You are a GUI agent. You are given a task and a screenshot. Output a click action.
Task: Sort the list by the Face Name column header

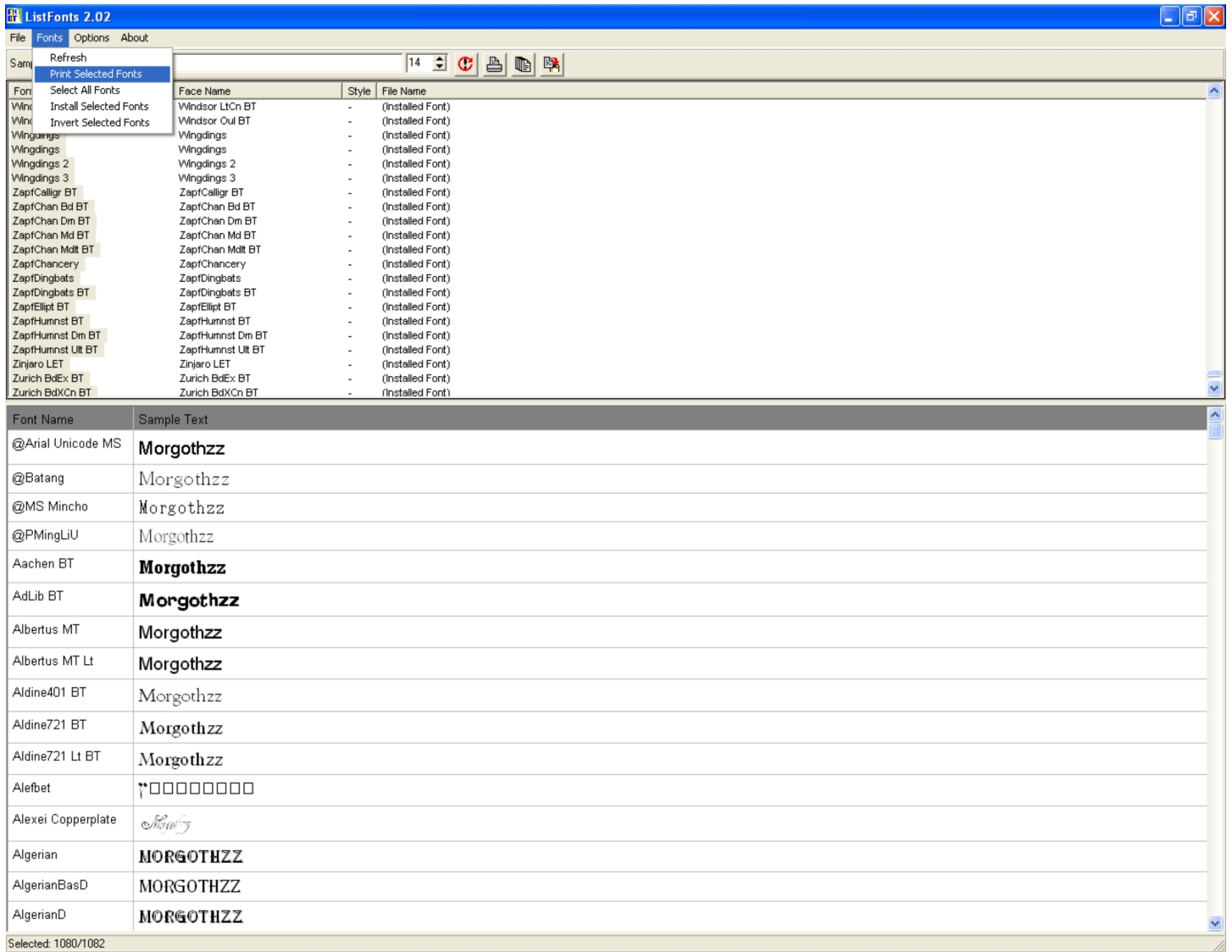pyautogui.click(x=257, y=91)
